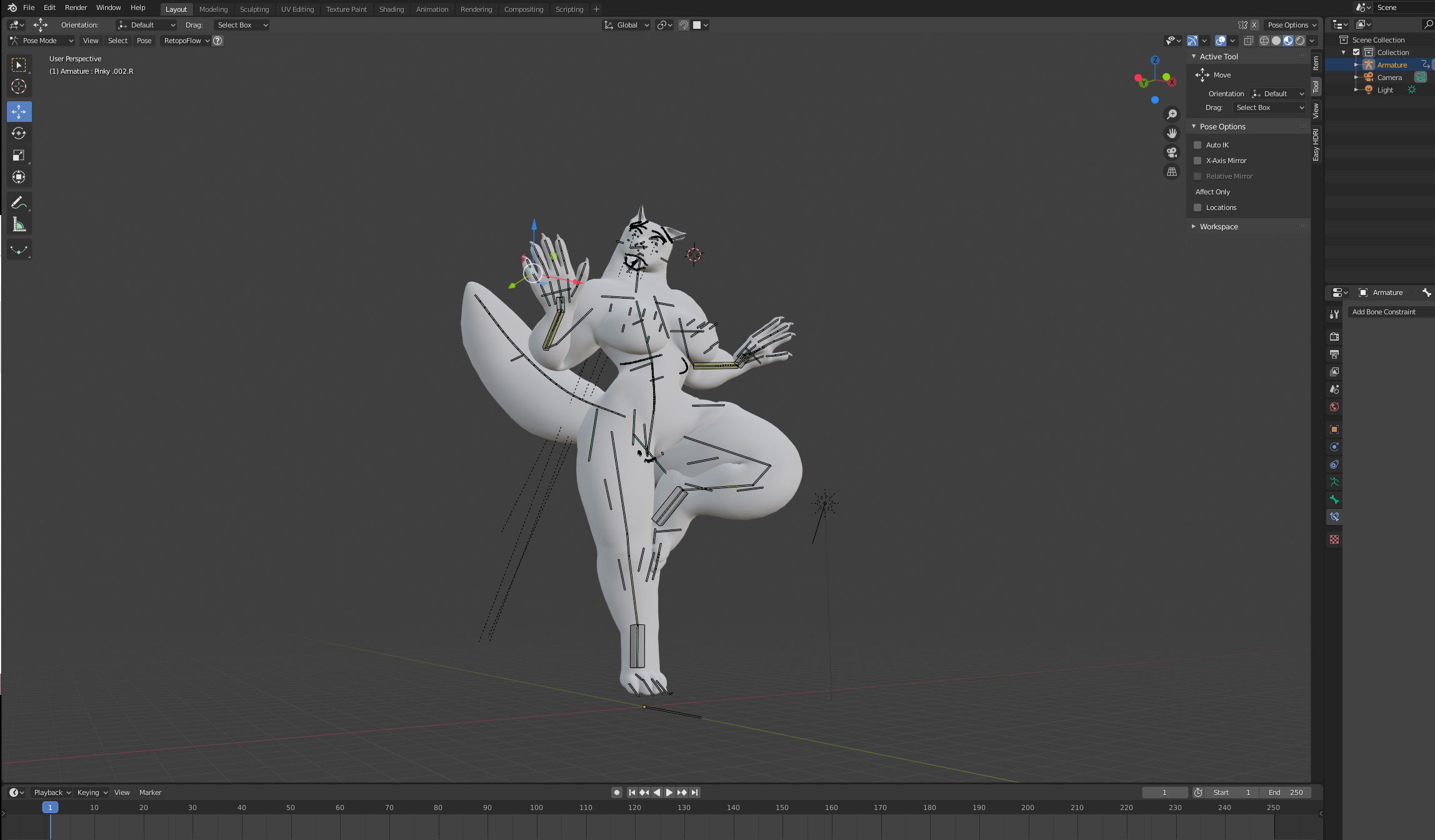This screenshot has height=840, width=1435.
Task: Open Bone Constraint properties tab
Action: click(x=1334, y=517)
